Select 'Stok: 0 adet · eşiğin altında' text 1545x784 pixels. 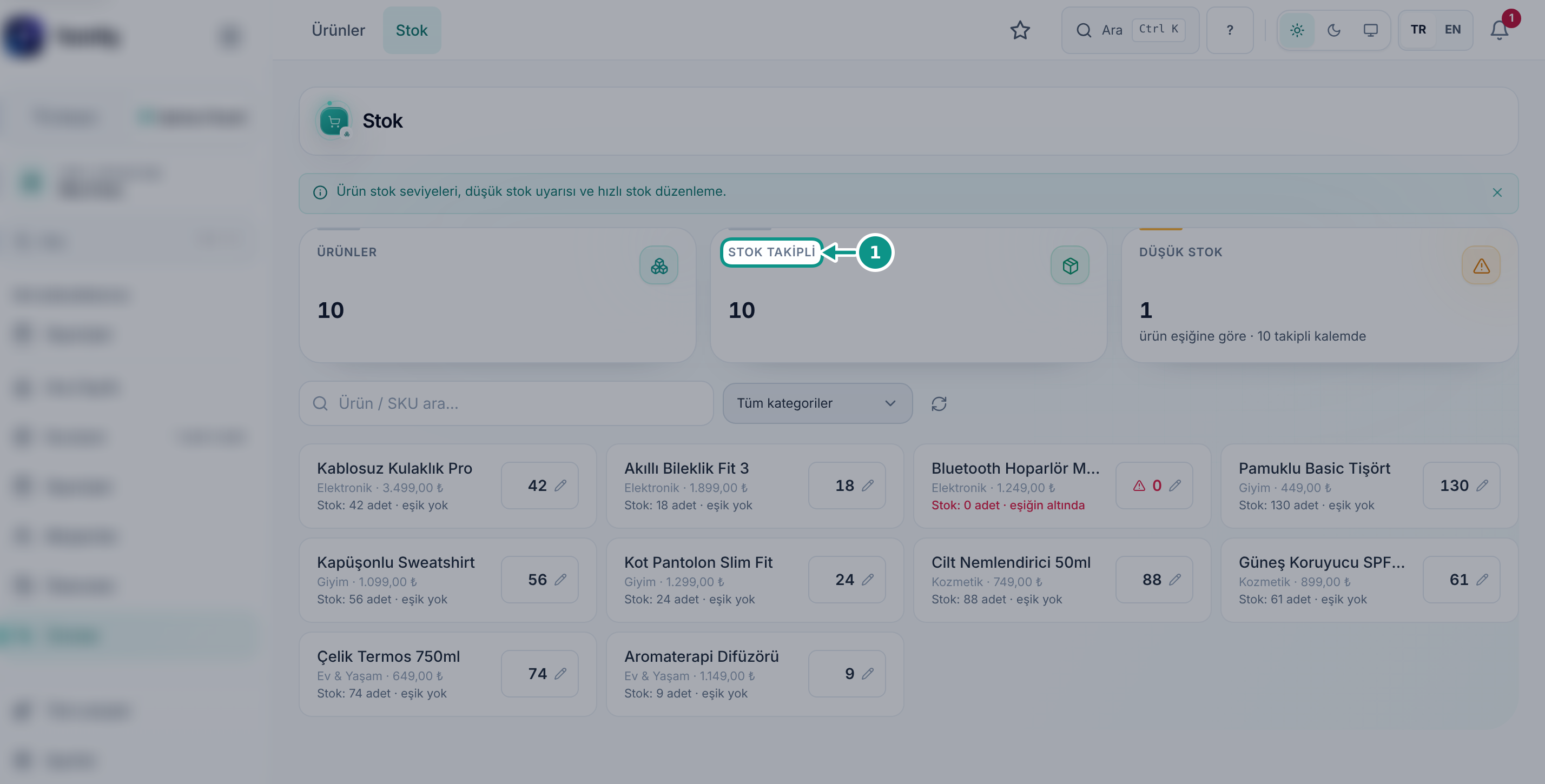coord(1008,506)
